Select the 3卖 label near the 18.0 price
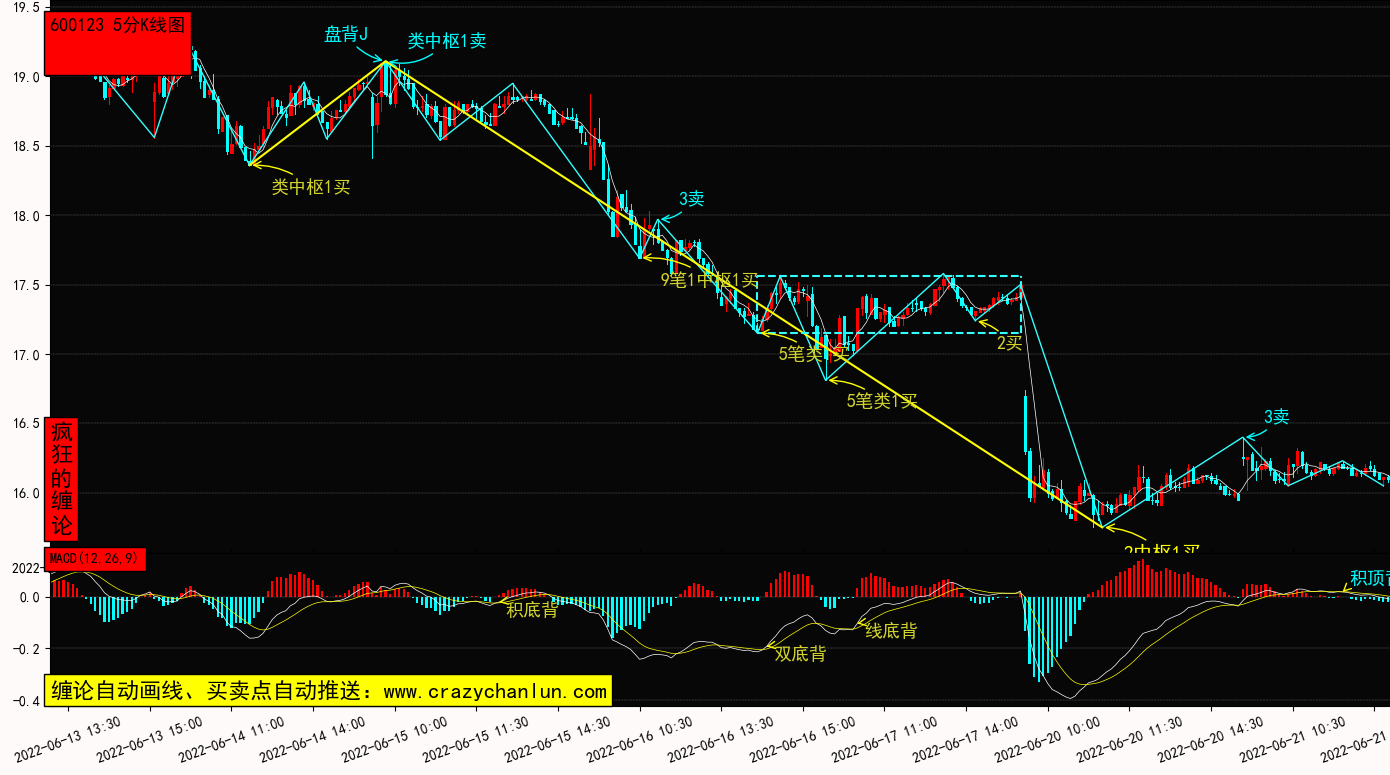Image resolution: width=1390 pixels, height=775 pixels. [x=691, y=198]
